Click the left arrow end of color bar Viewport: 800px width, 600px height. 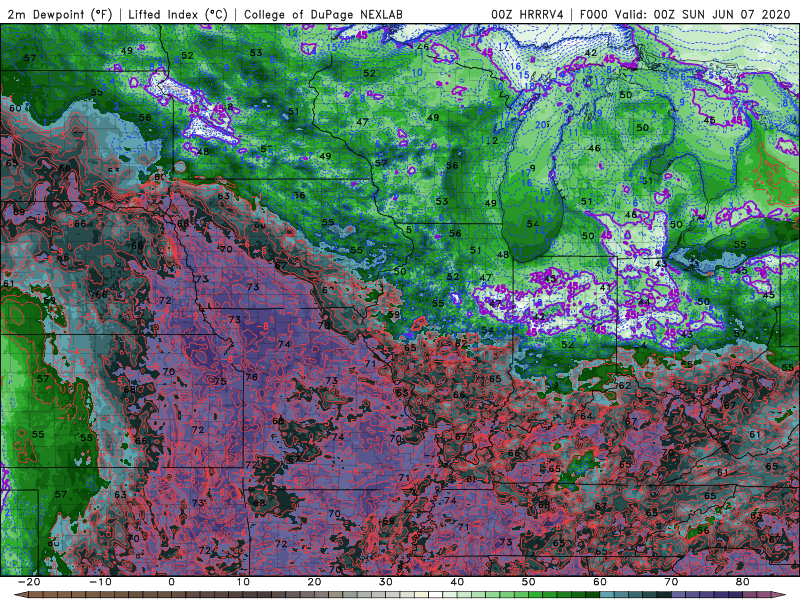pos(20,594)
